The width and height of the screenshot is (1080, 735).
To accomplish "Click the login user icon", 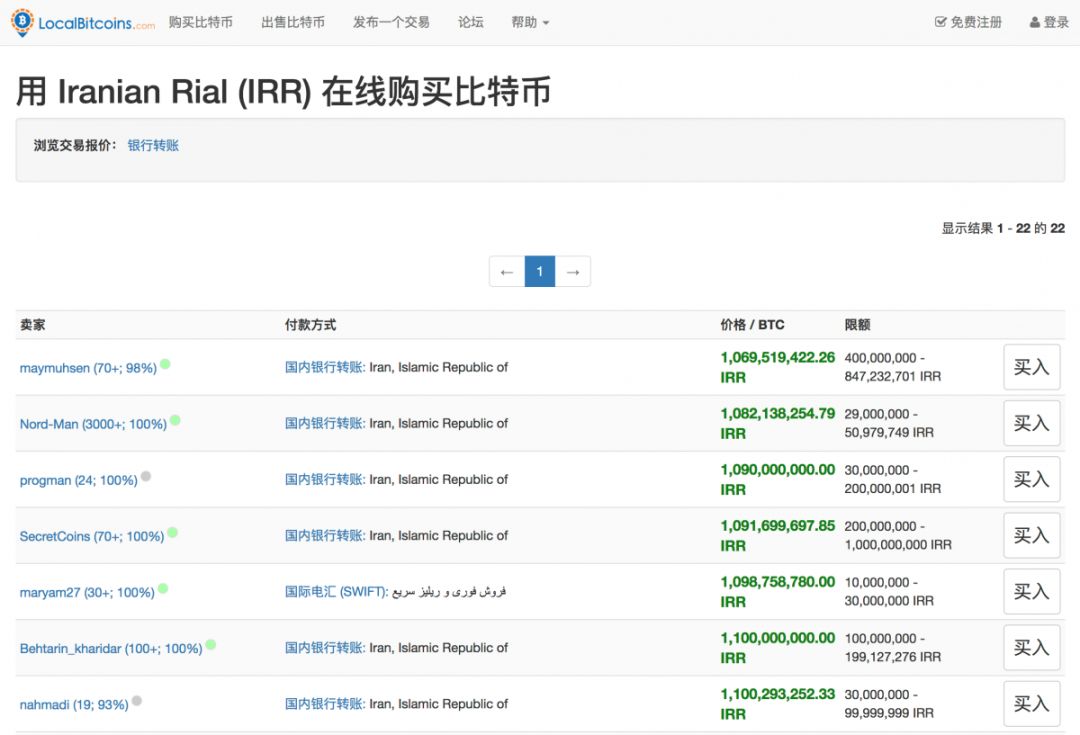I will click(1035, 23).
